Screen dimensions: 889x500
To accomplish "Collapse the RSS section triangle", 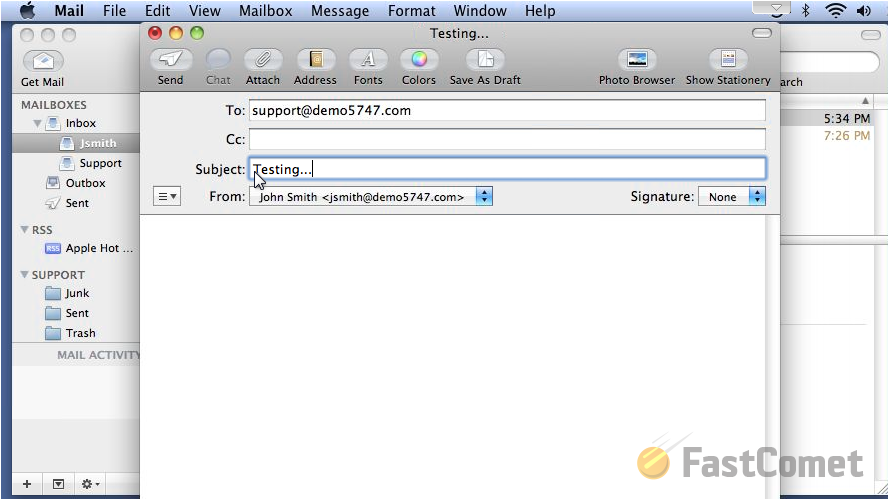I will (x=24, y=230).
